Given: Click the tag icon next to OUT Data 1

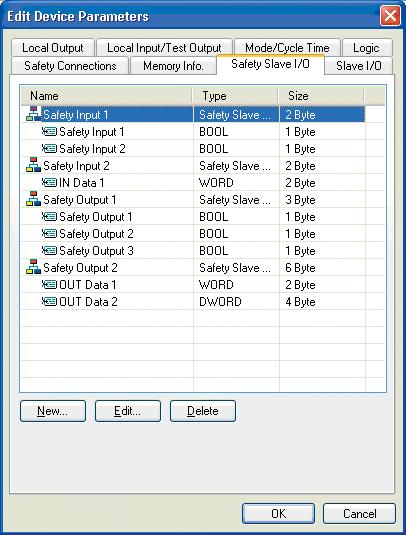Looking at the screenshot, I should 49,285.
